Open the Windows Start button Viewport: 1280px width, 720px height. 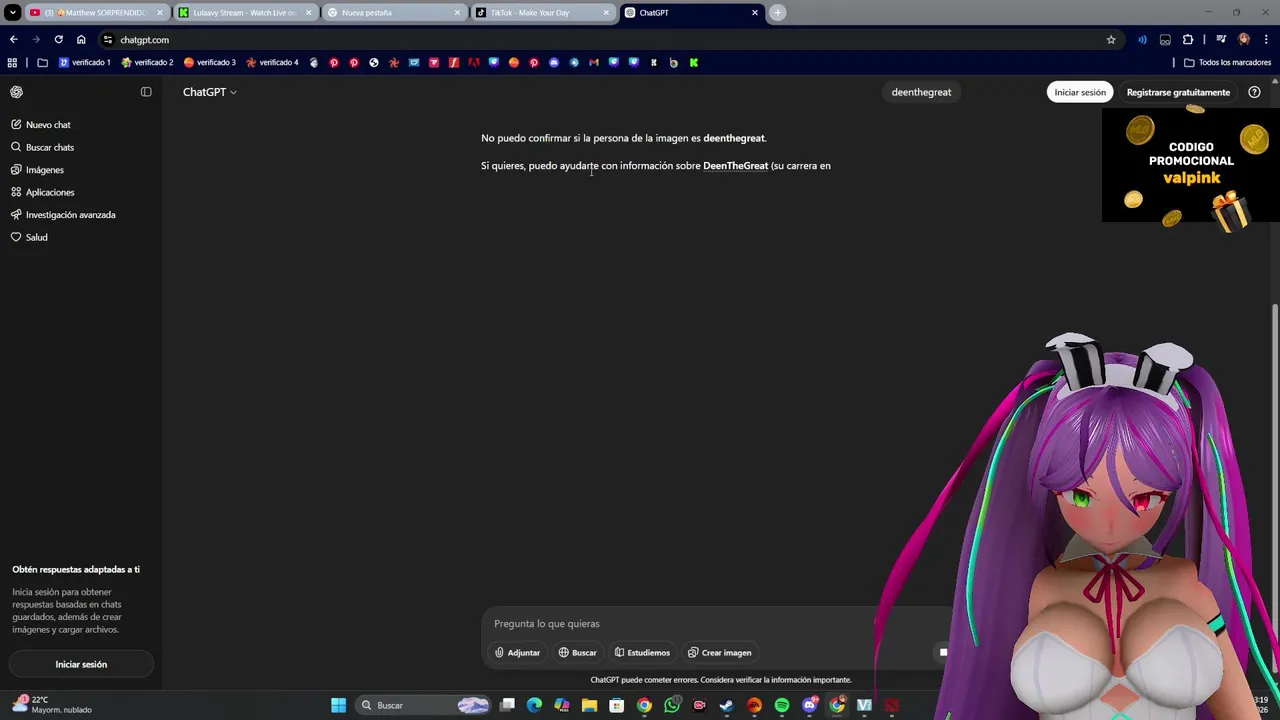(x=338, y=706)
